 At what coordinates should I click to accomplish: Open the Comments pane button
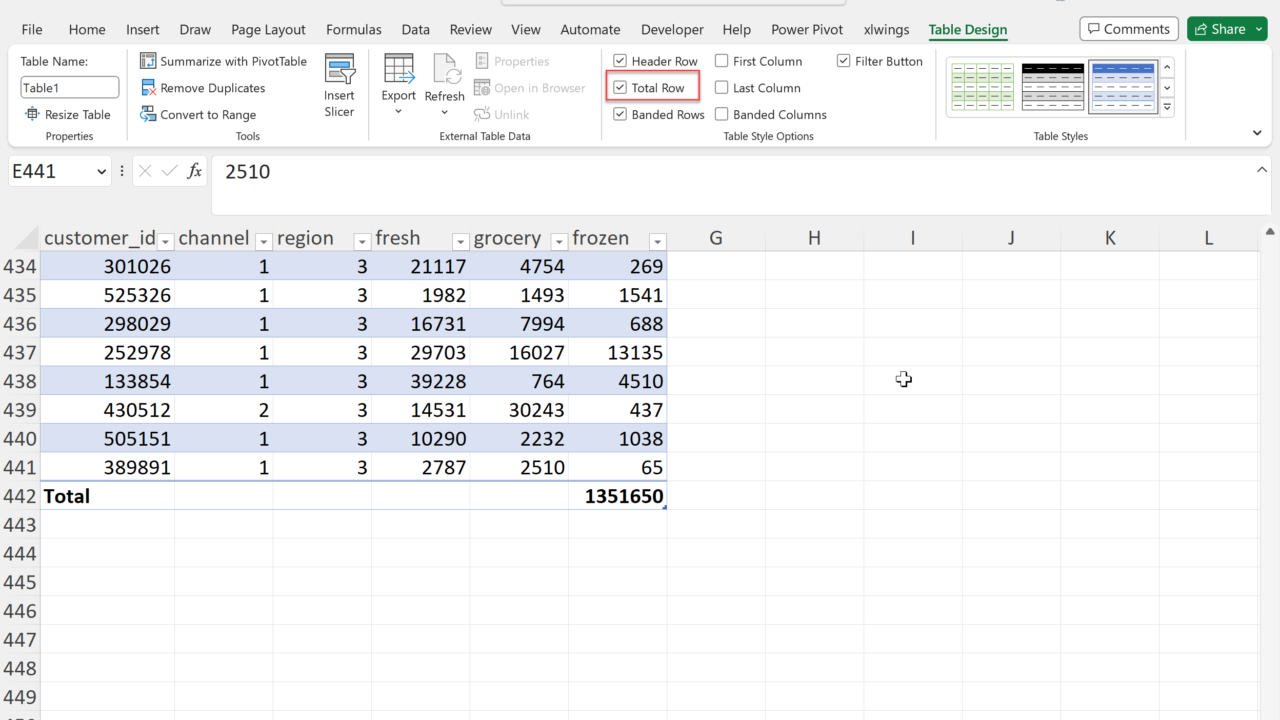pyautogui.click(x=1129, y=29)
